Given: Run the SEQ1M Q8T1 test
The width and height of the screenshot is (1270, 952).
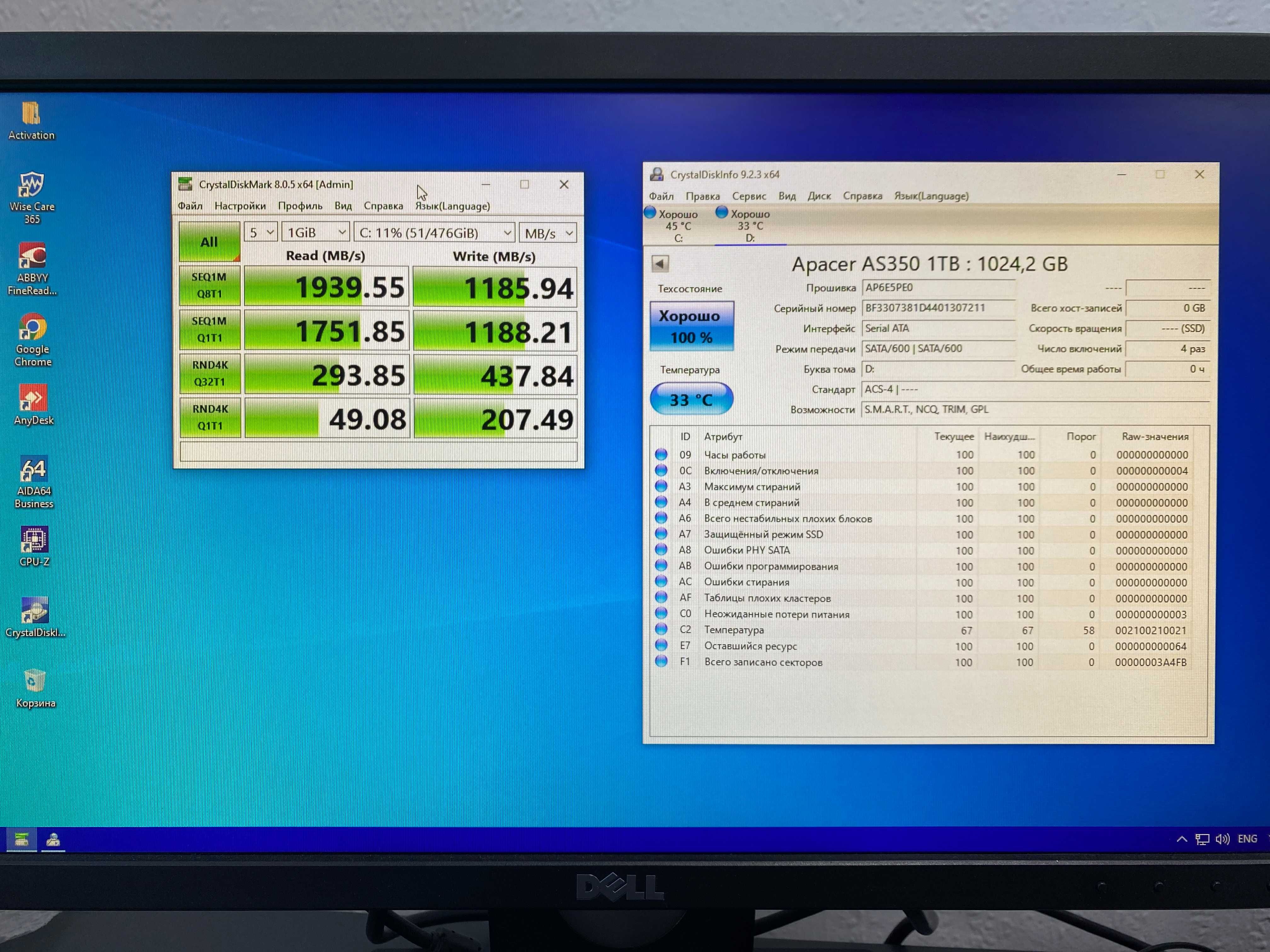Looking at the screenshot, I should (209, 285).
